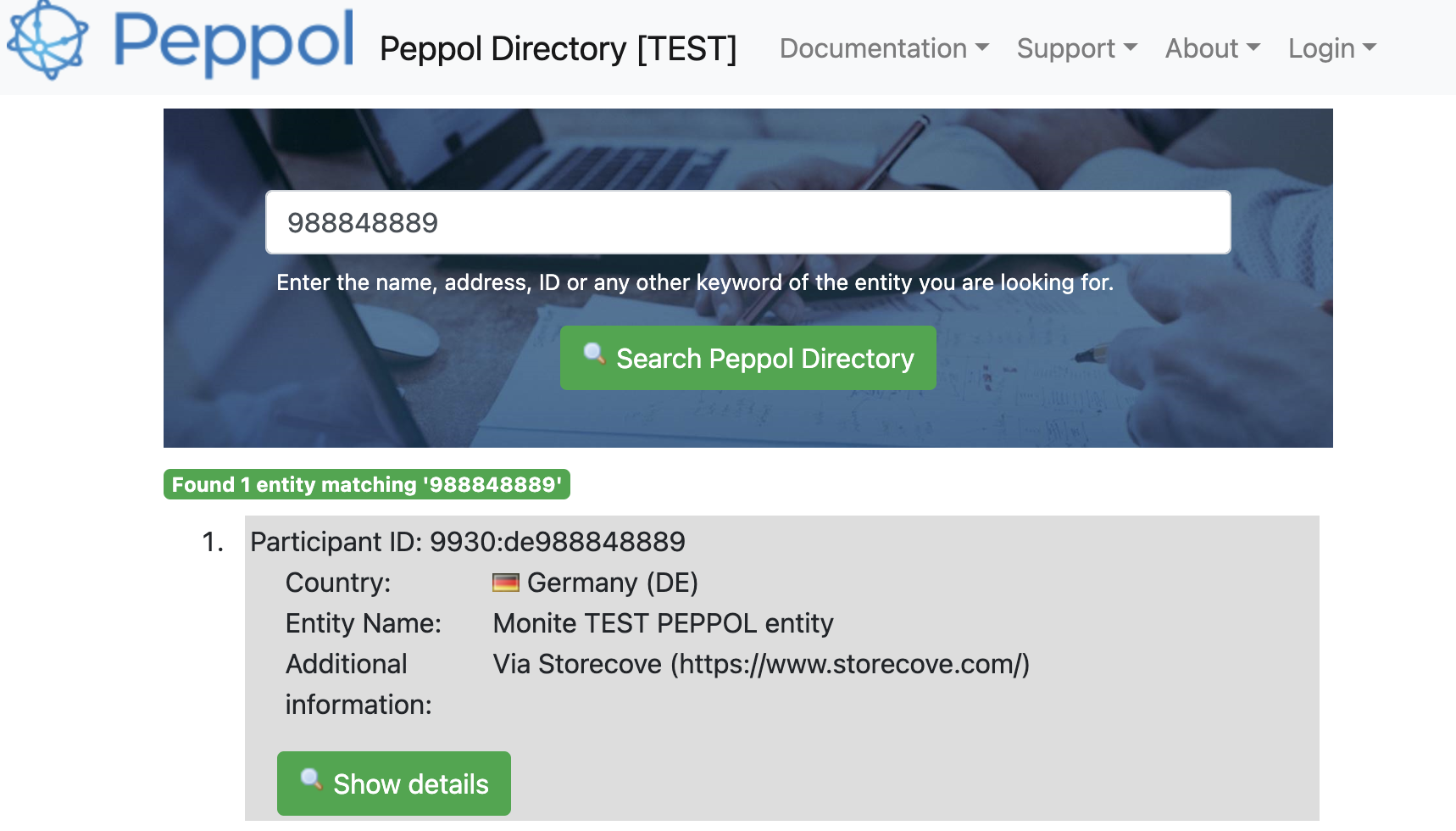
Task: Click the Peppol Directory [TEST] title
Action: (559, 48)
